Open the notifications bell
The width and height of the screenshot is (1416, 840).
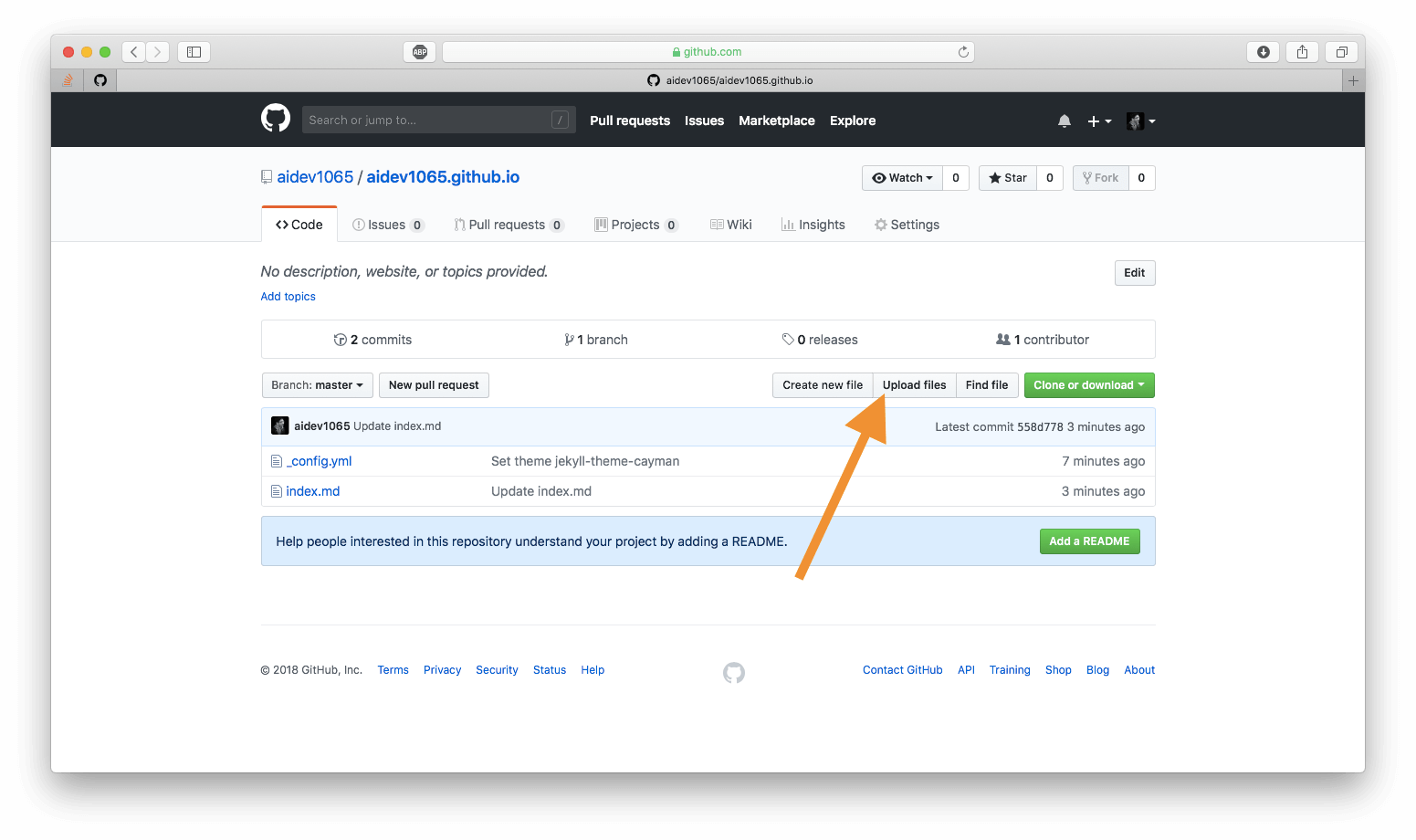(1064, 121)
